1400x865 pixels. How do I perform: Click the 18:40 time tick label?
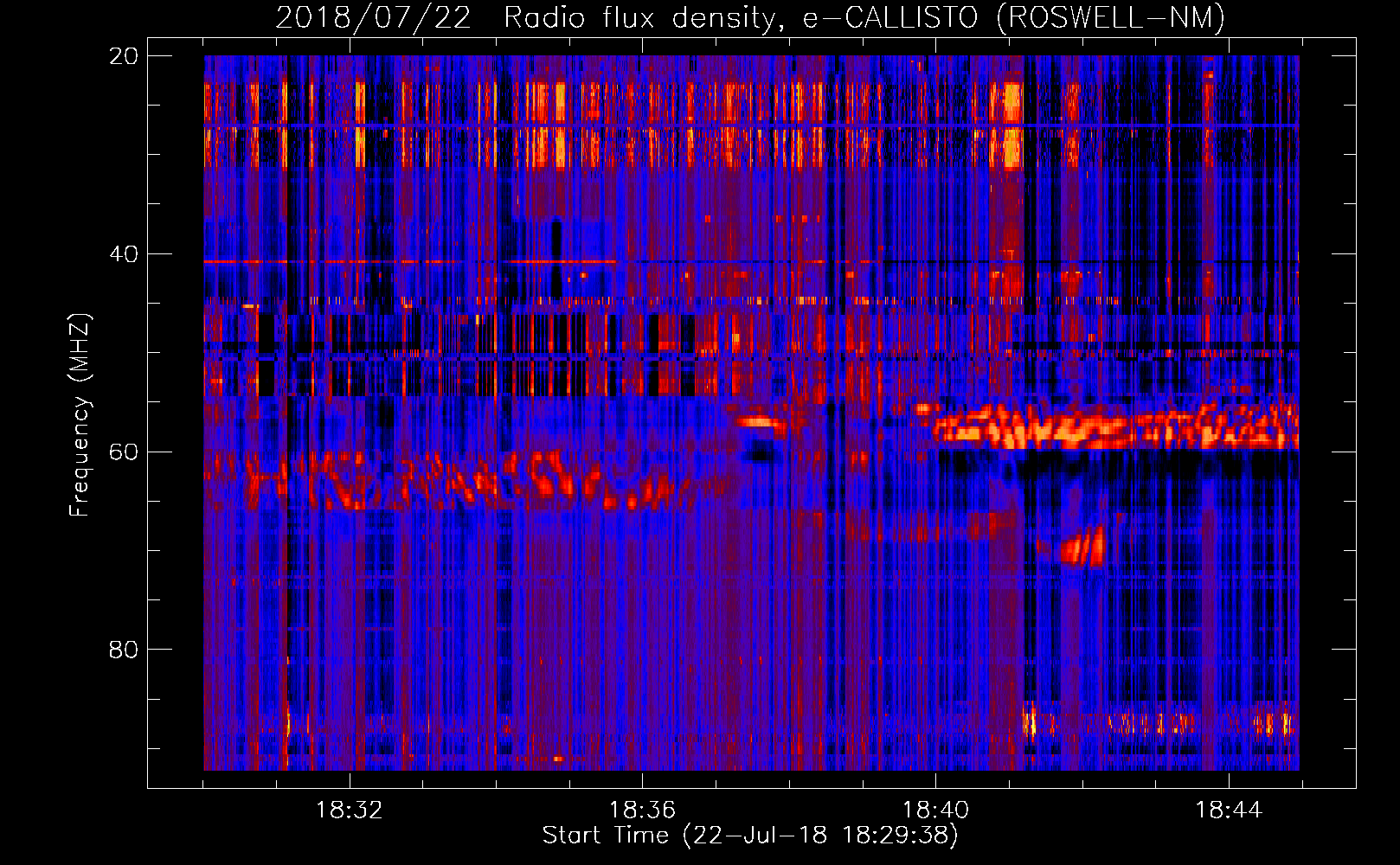935,811
